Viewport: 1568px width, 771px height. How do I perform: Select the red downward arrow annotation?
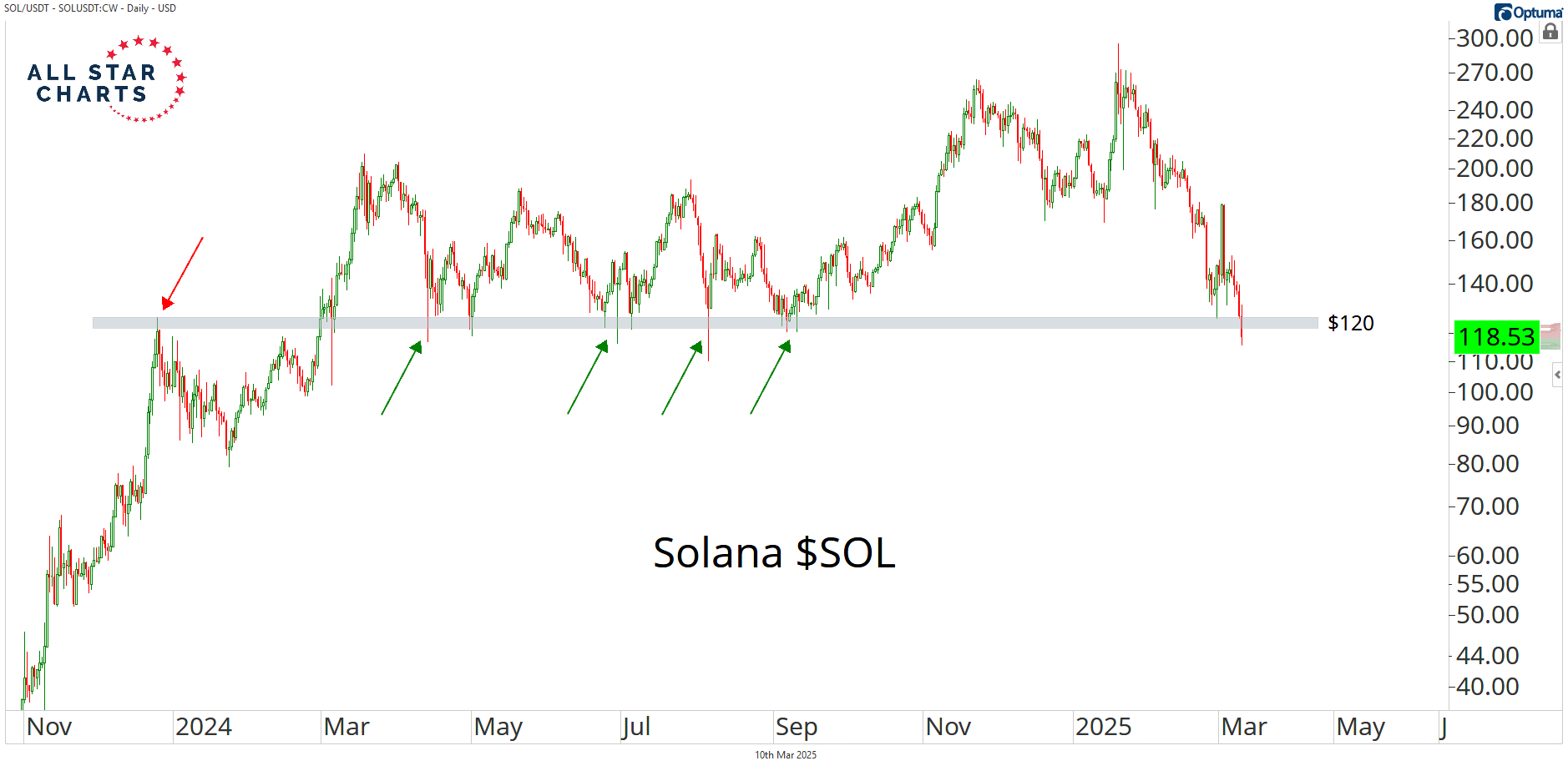coord(183,273)
